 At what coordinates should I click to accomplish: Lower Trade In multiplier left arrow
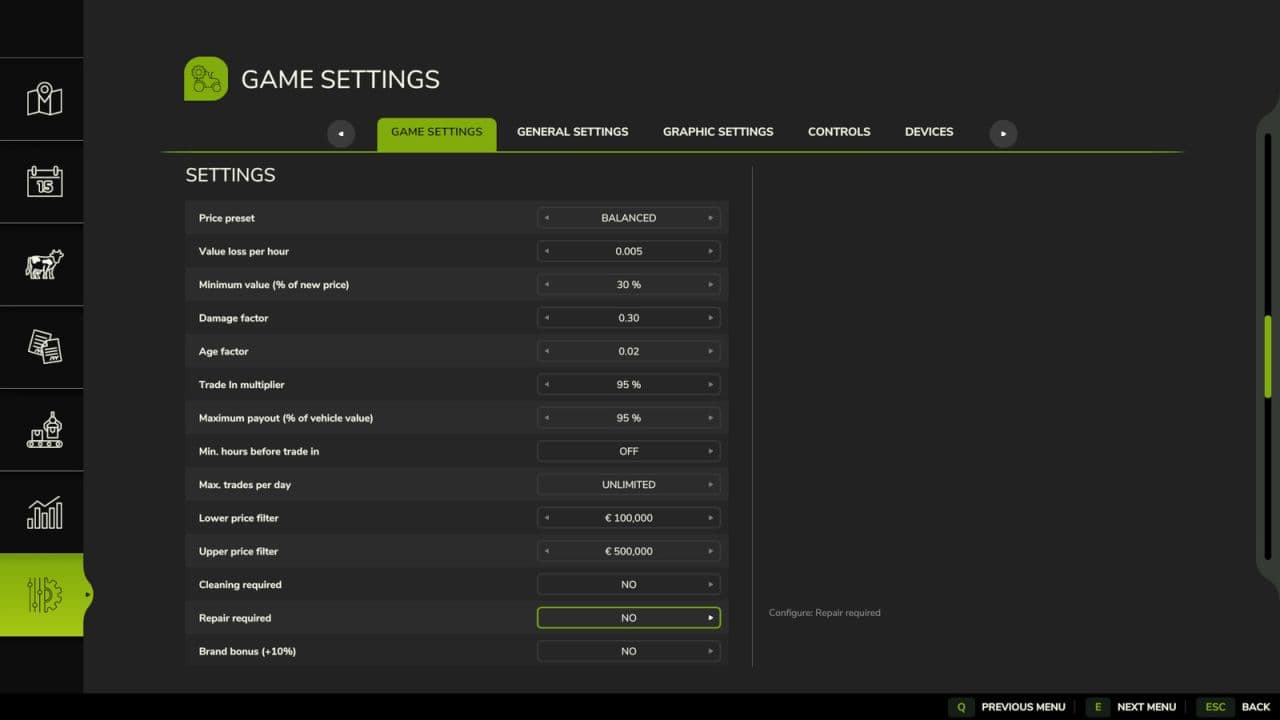pyautogui.click(x=546, y=385)
